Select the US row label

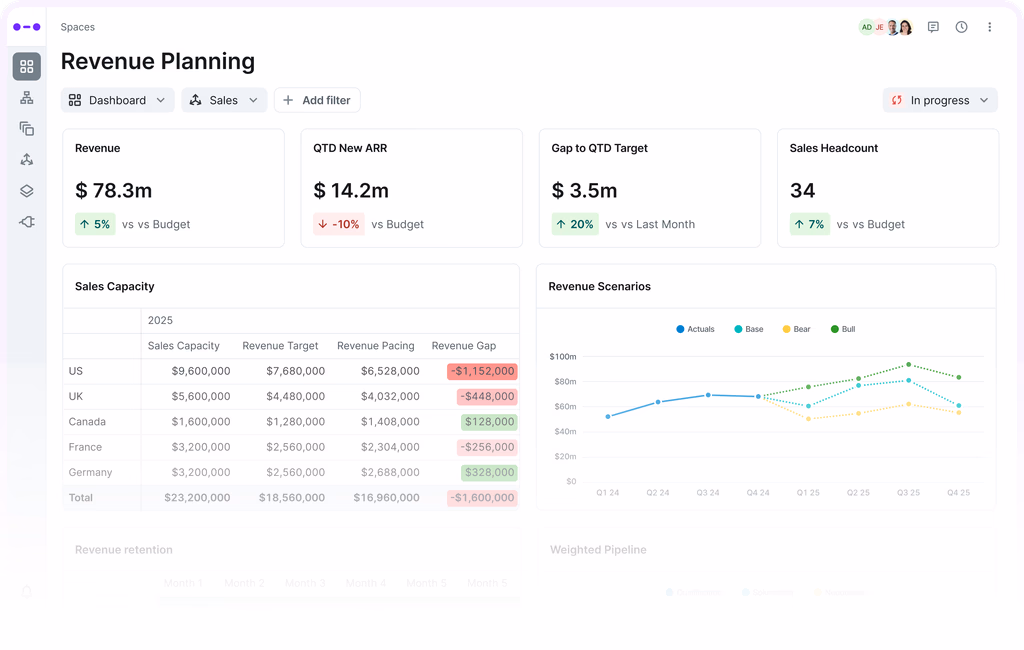pyautogui.click(x=76, y=371)
